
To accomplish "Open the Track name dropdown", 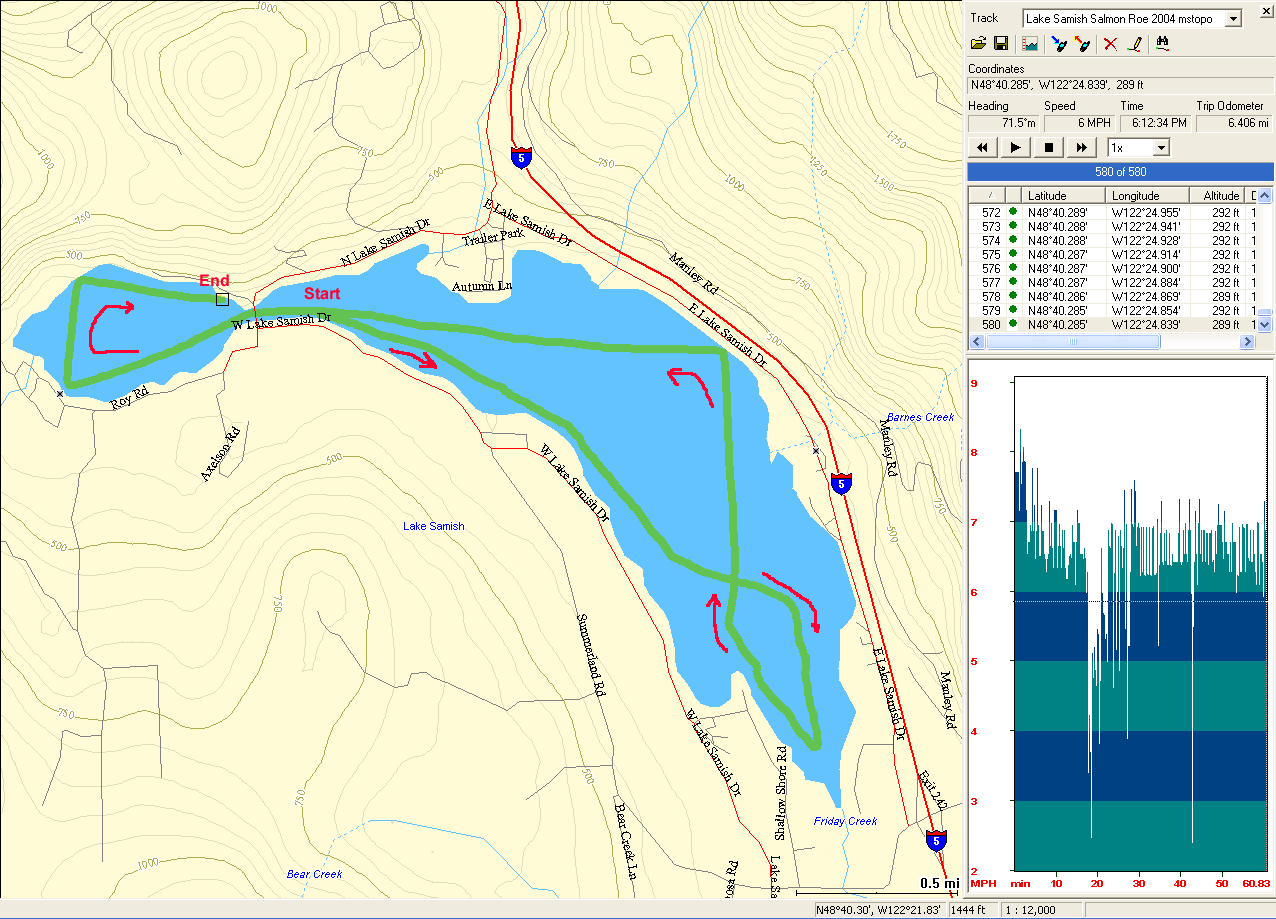I will (x=1233, y=19).
